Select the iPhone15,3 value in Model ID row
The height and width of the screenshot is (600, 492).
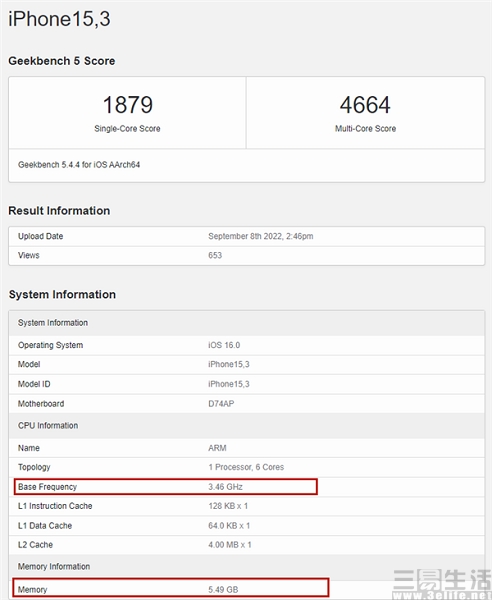[229, 384]
